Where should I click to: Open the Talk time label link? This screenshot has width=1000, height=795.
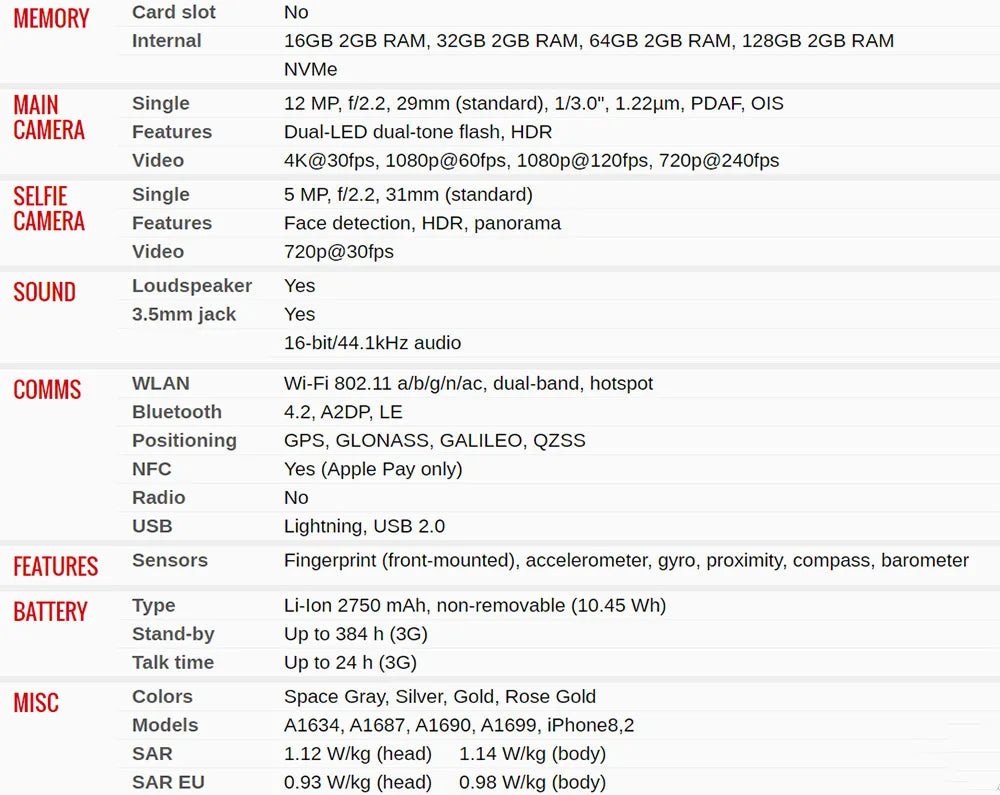tap(173, 662)
